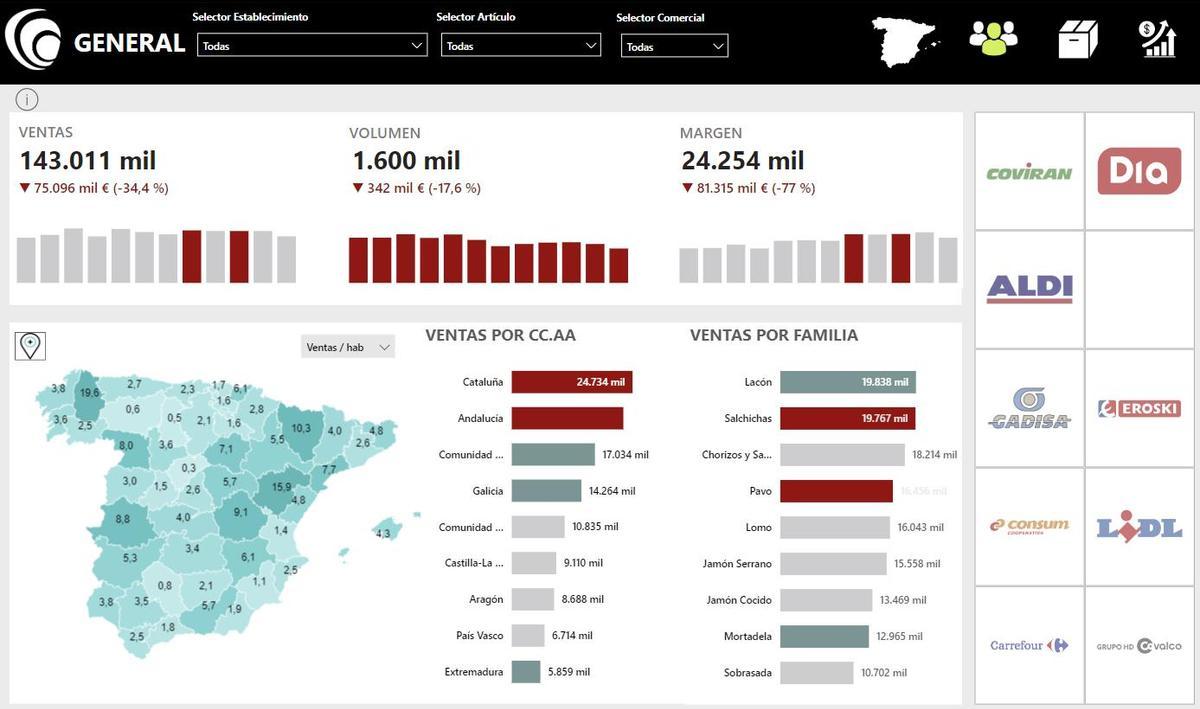Toggle the Eroski retailer filter tile
Viewport: 1200px width, 709px height.
tap(1139, 408)
